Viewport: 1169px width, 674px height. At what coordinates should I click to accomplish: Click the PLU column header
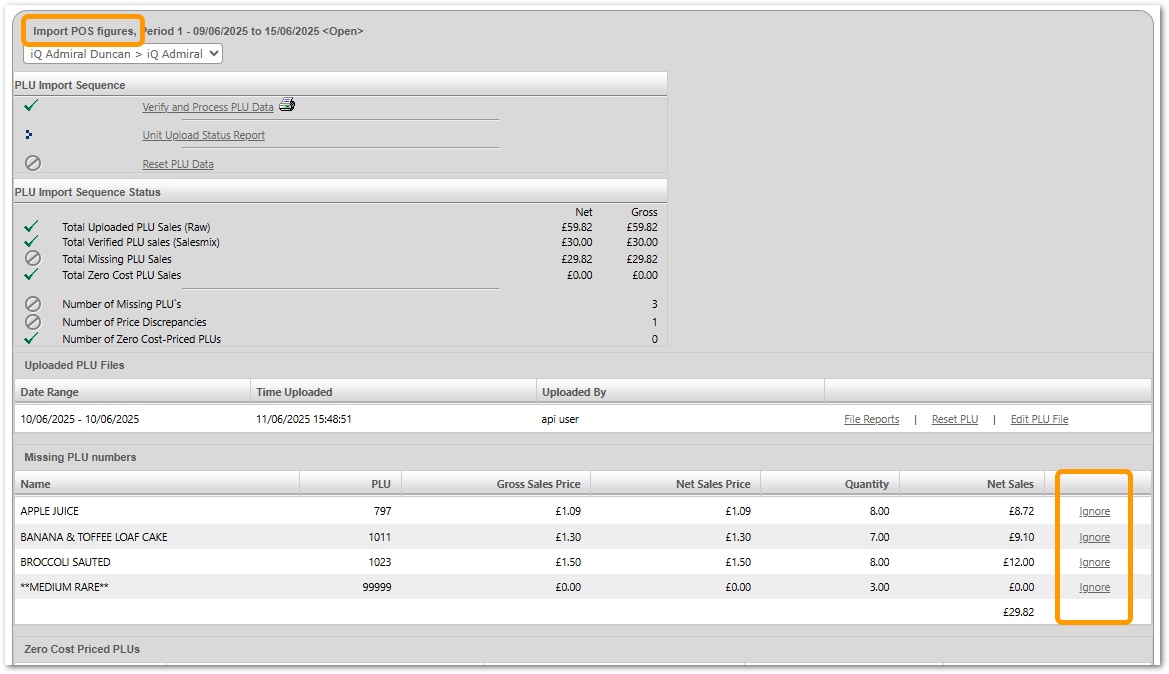point(380,484)
